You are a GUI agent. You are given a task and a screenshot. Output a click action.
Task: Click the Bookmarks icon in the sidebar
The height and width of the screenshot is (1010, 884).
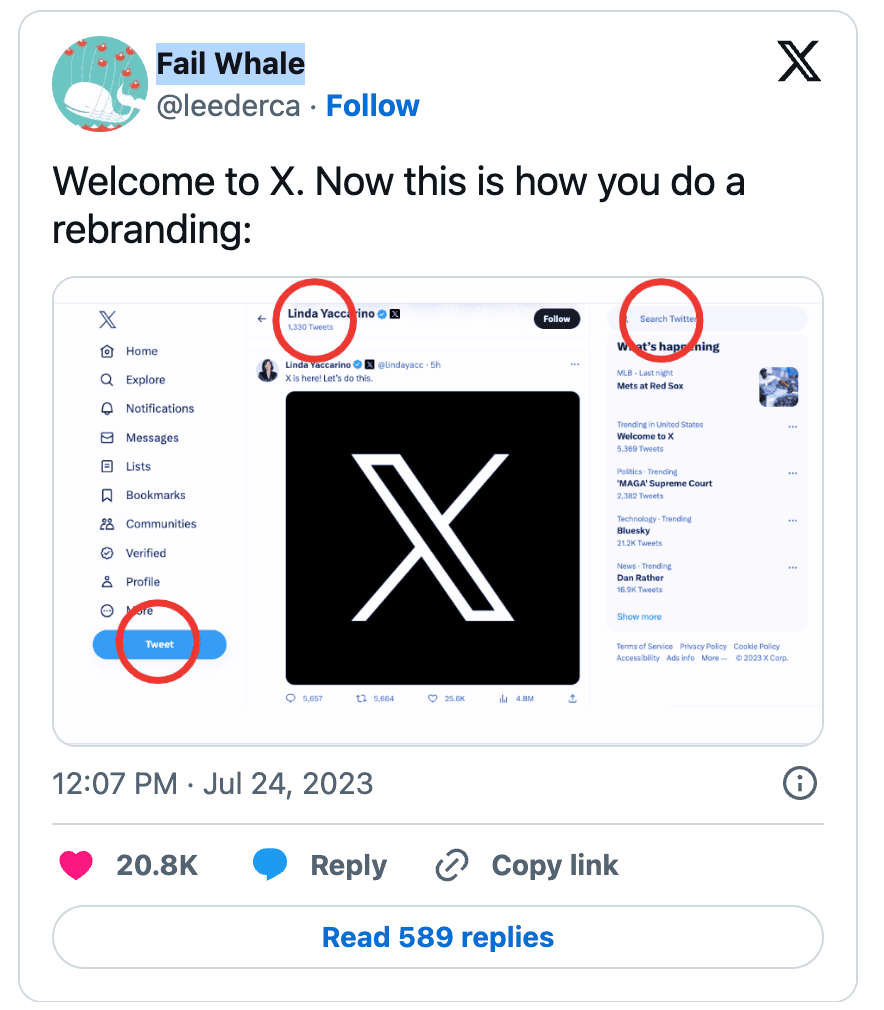click(105, 495)
